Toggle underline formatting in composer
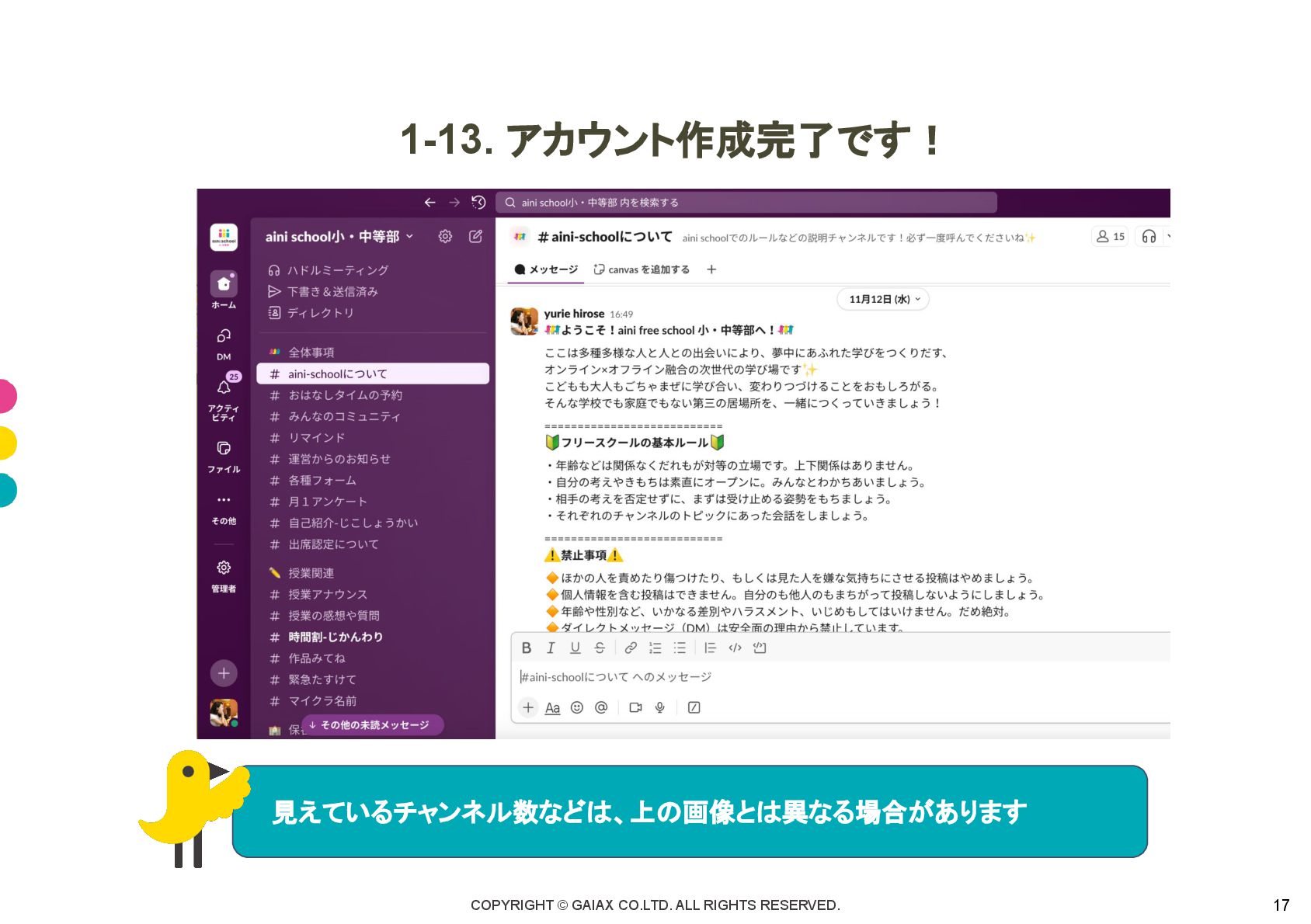1311x924 pixels. pyautogui.click(x=576, y=648)
